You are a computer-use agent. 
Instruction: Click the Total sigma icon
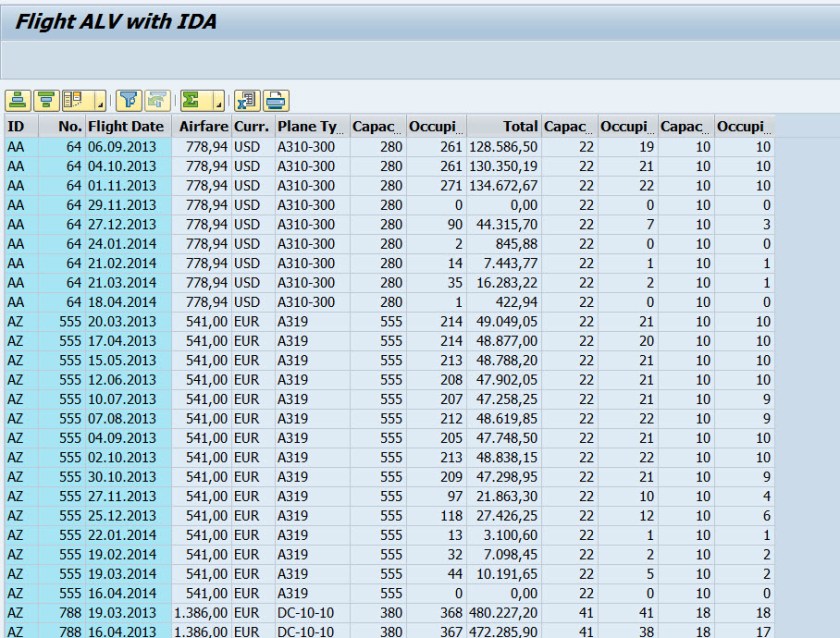point(188,99)
